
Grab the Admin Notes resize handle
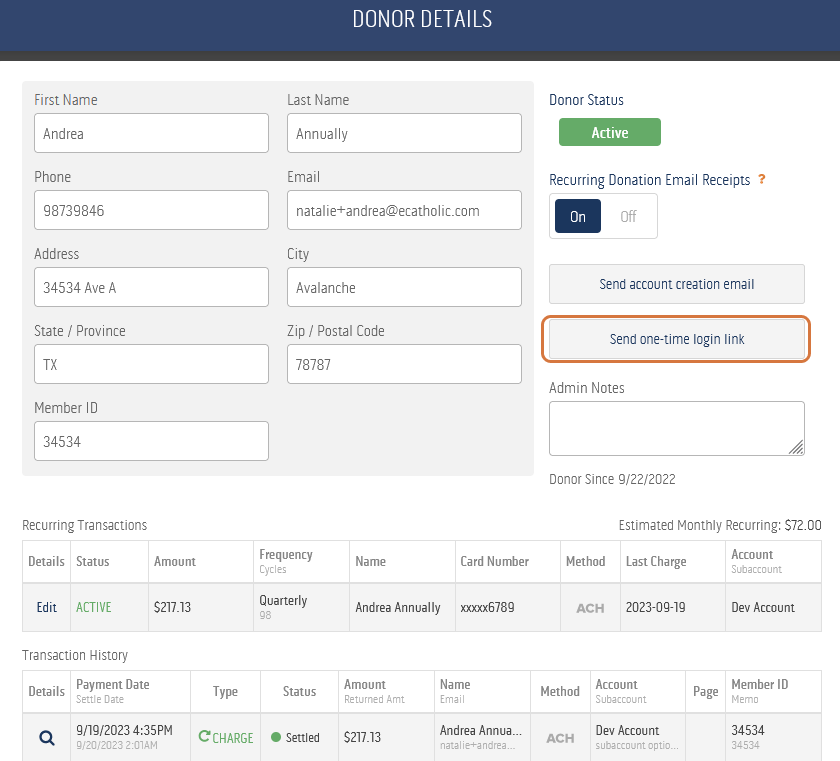(x=797, y=448)
